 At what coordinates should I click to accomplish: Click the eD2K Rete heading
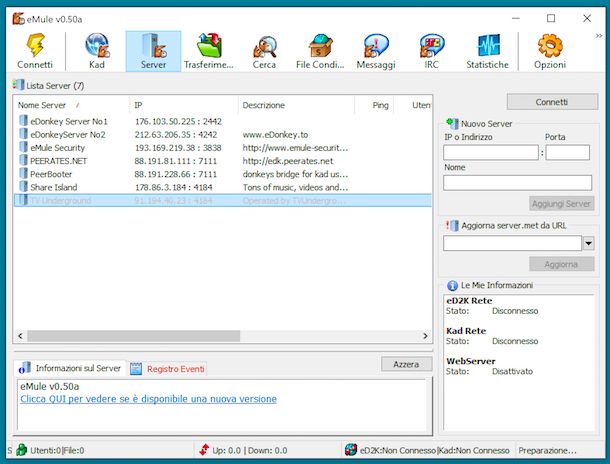click(x=469, y=301)
